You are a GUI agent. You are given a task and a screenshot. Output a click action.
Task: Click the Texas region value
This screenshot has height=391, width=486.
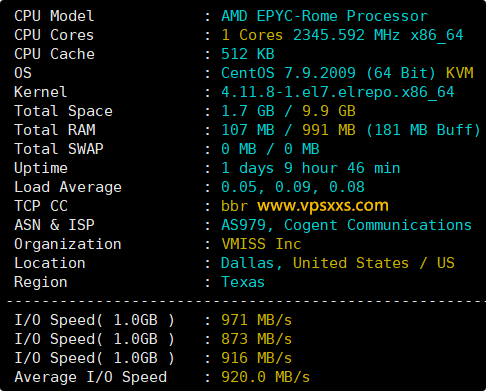pos(243,282)
